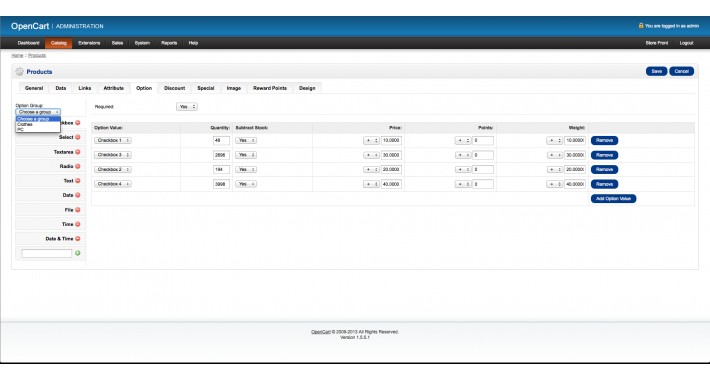
Task: Remove the Radio option red minus icon
Action: (x=77, y=166)
